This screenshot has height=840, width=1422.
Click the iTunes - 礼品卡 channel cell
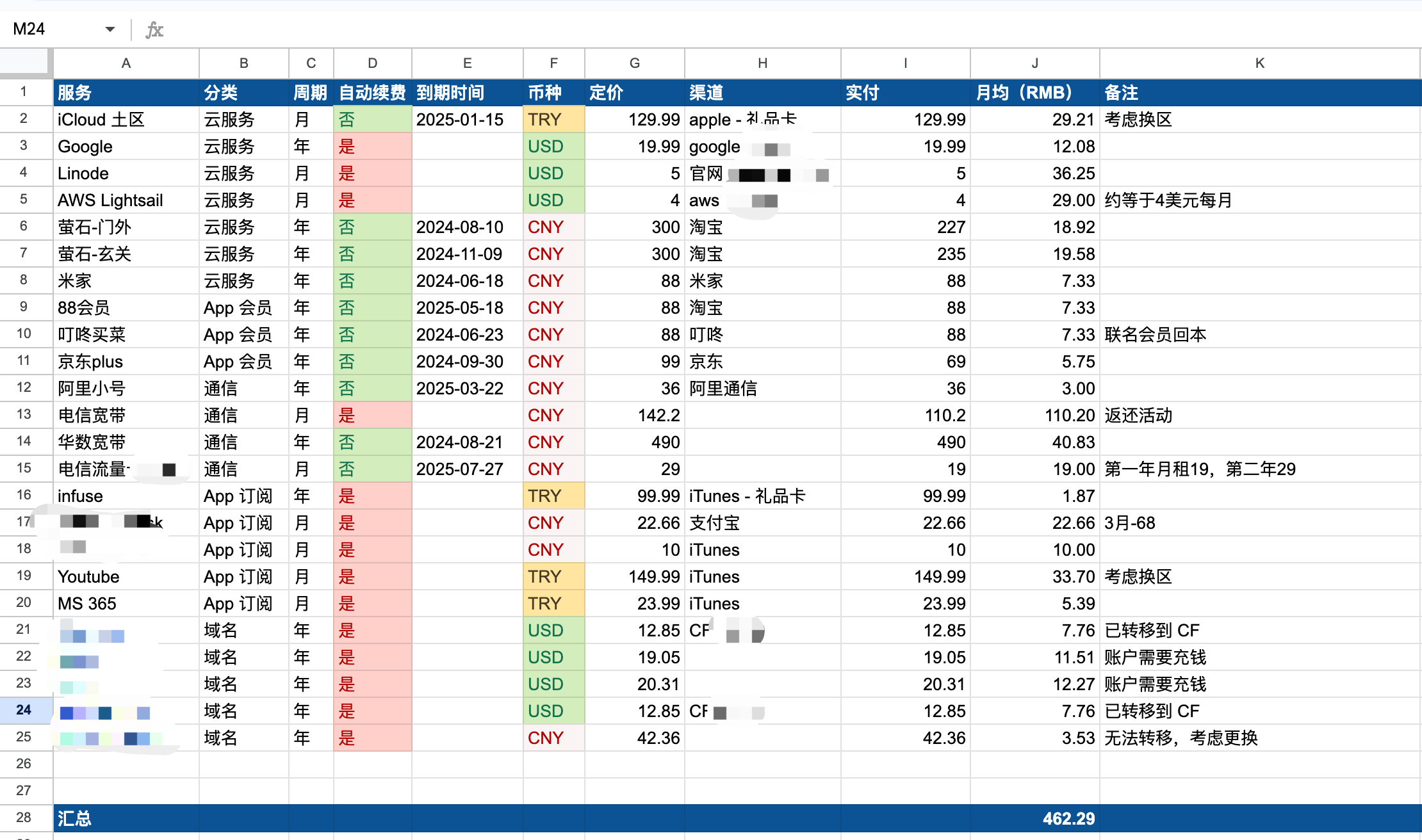tap(763, 496)
